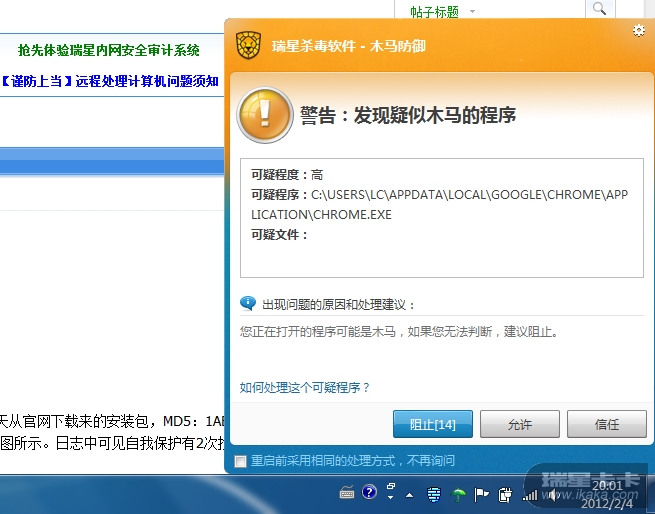Click the 警告：发现疑似木马的程序 heading

408,115
